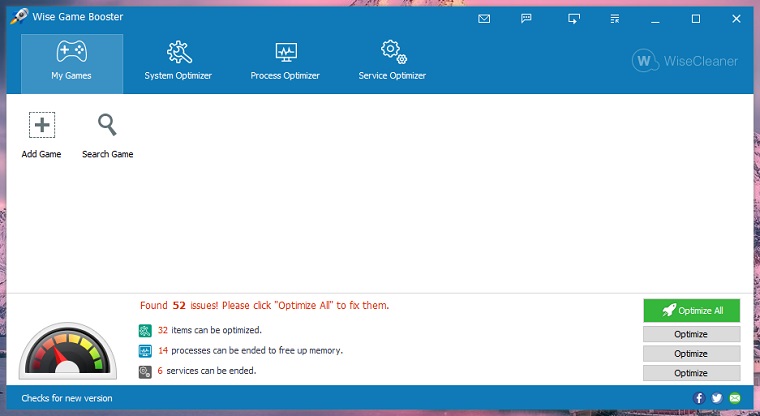760x416 pixels.
Task: Select the My Games tab
Action: (x=71, y=61)
